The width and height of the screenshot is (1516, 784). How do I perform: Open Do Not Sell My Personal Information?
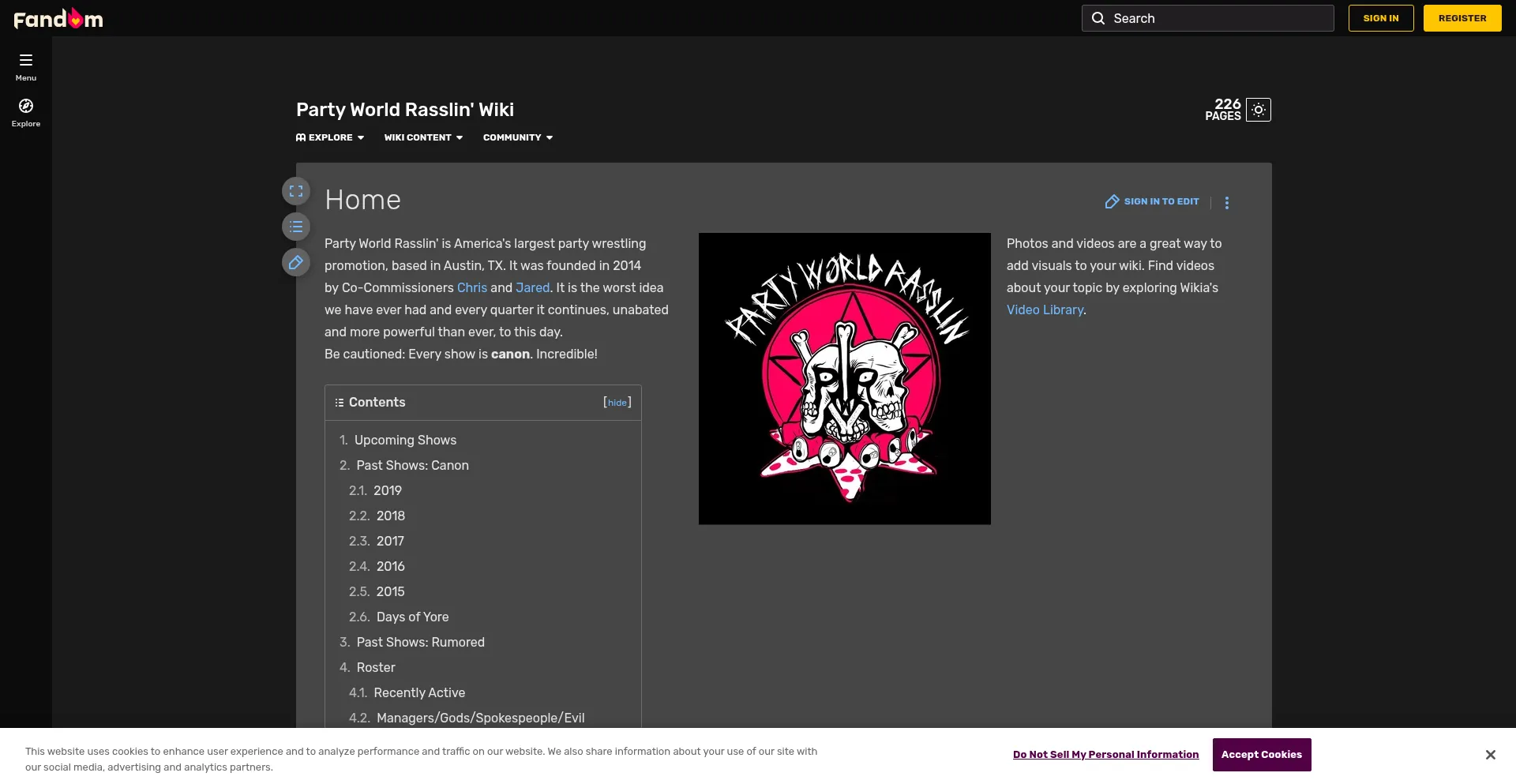pyautogui.click(x=1105, y=755)
